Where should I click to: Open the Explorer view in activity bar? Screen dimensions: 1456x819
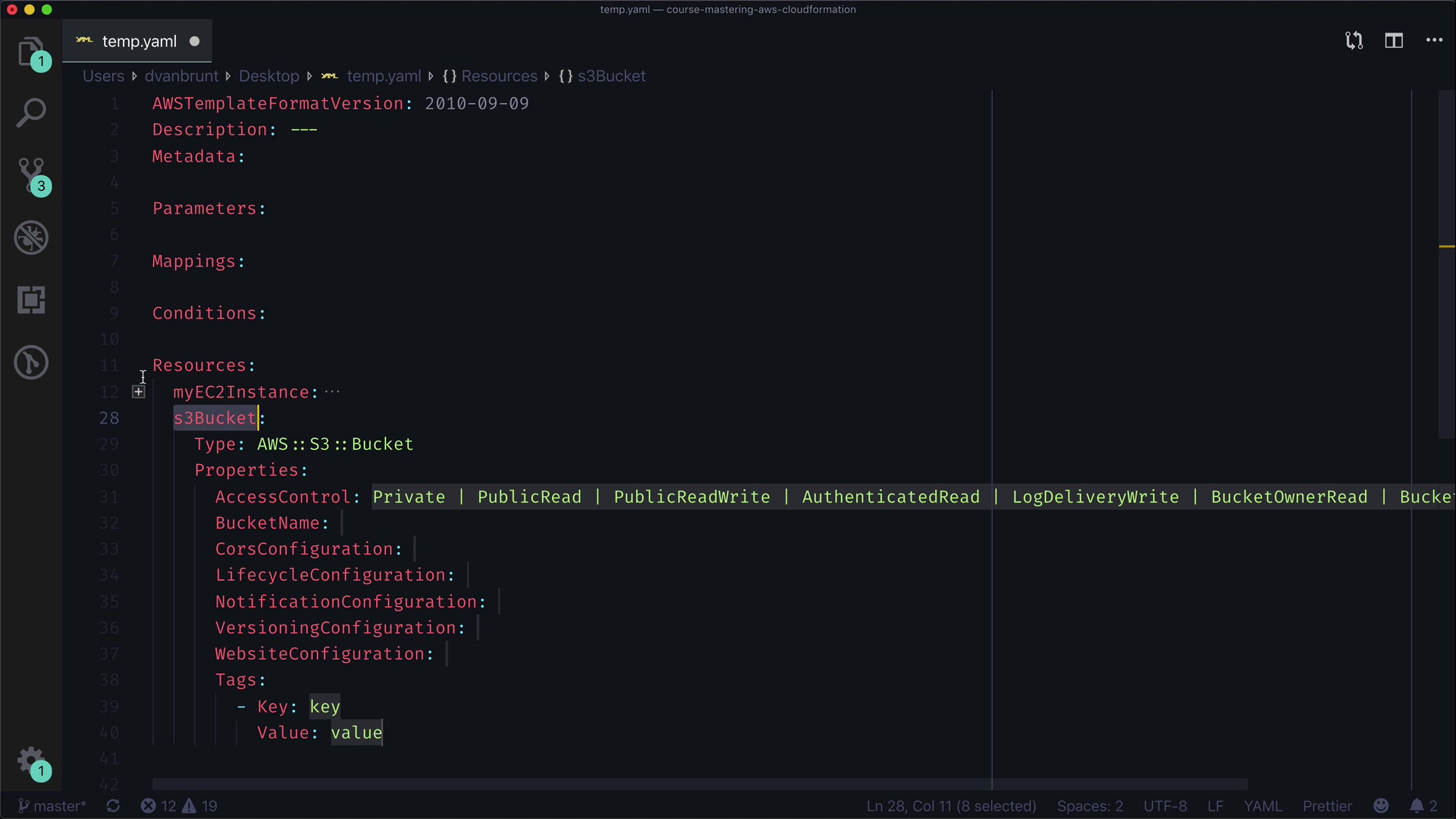coord(31,52)
